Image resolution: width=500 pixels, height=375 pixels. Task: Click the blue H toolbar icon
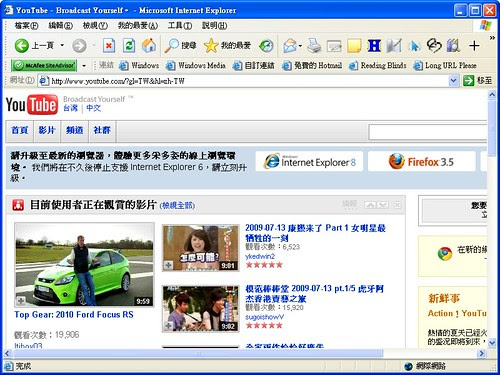coord(374,46)
